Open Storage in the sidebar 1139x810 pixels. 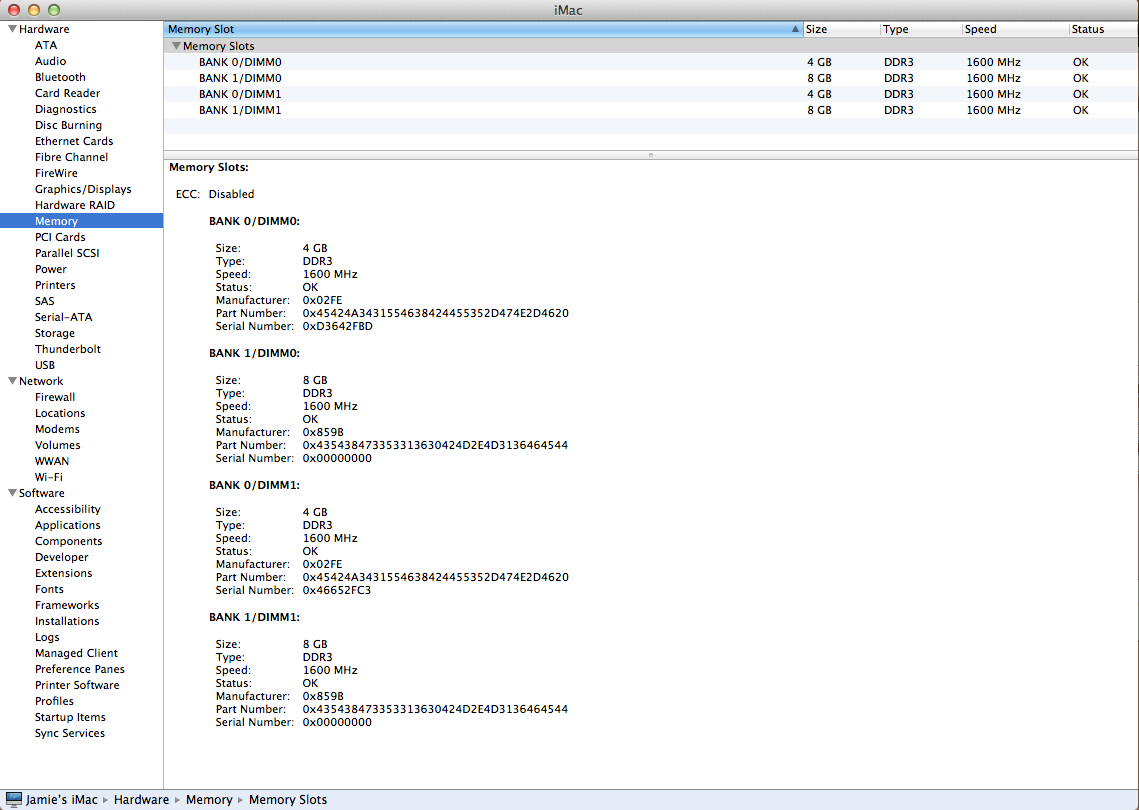pyautogui.click(x=54, y=333)
